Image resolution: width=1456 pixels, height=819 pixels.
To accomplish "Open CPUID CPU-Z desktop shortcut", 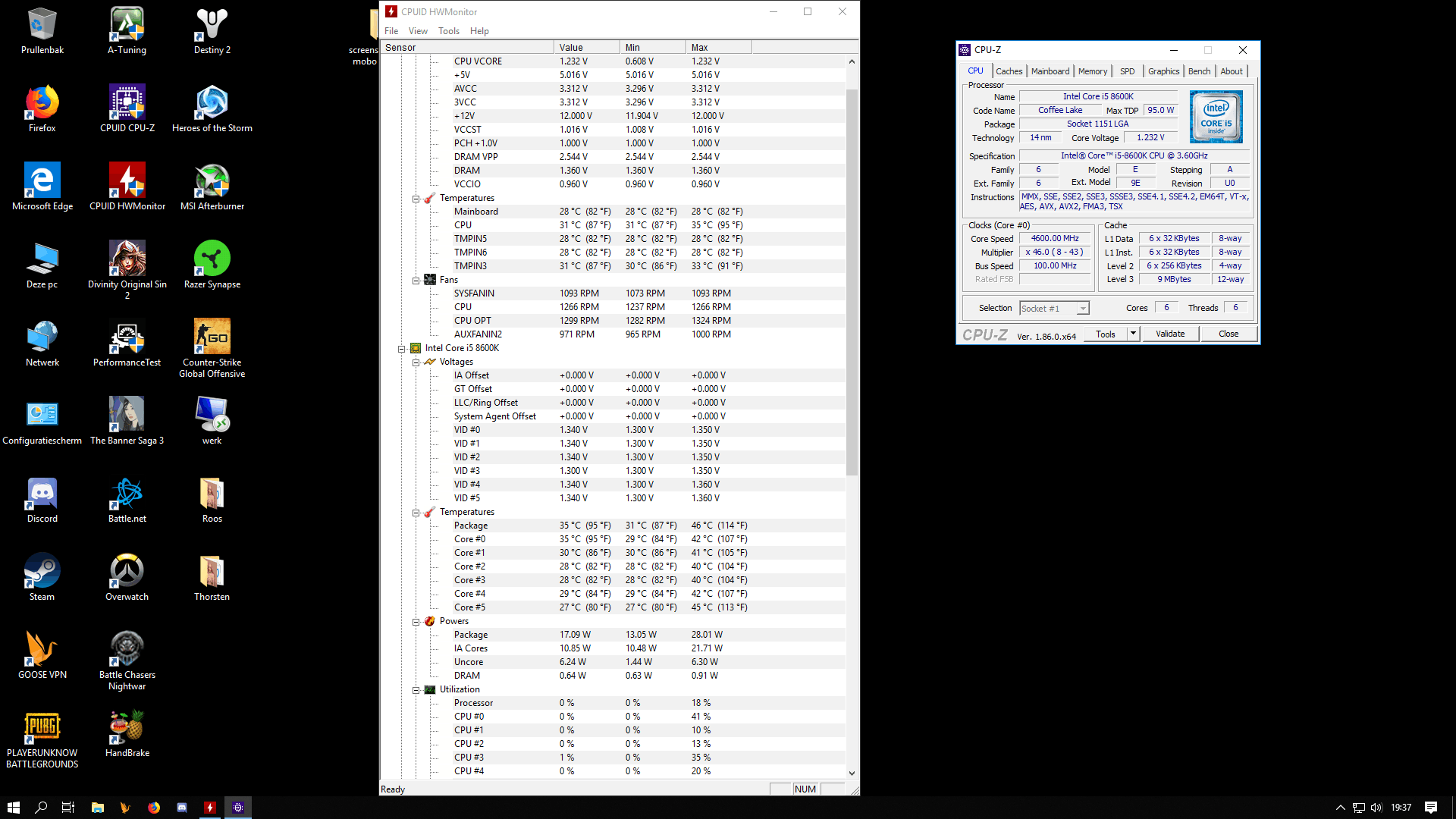I will click(127, 108).
